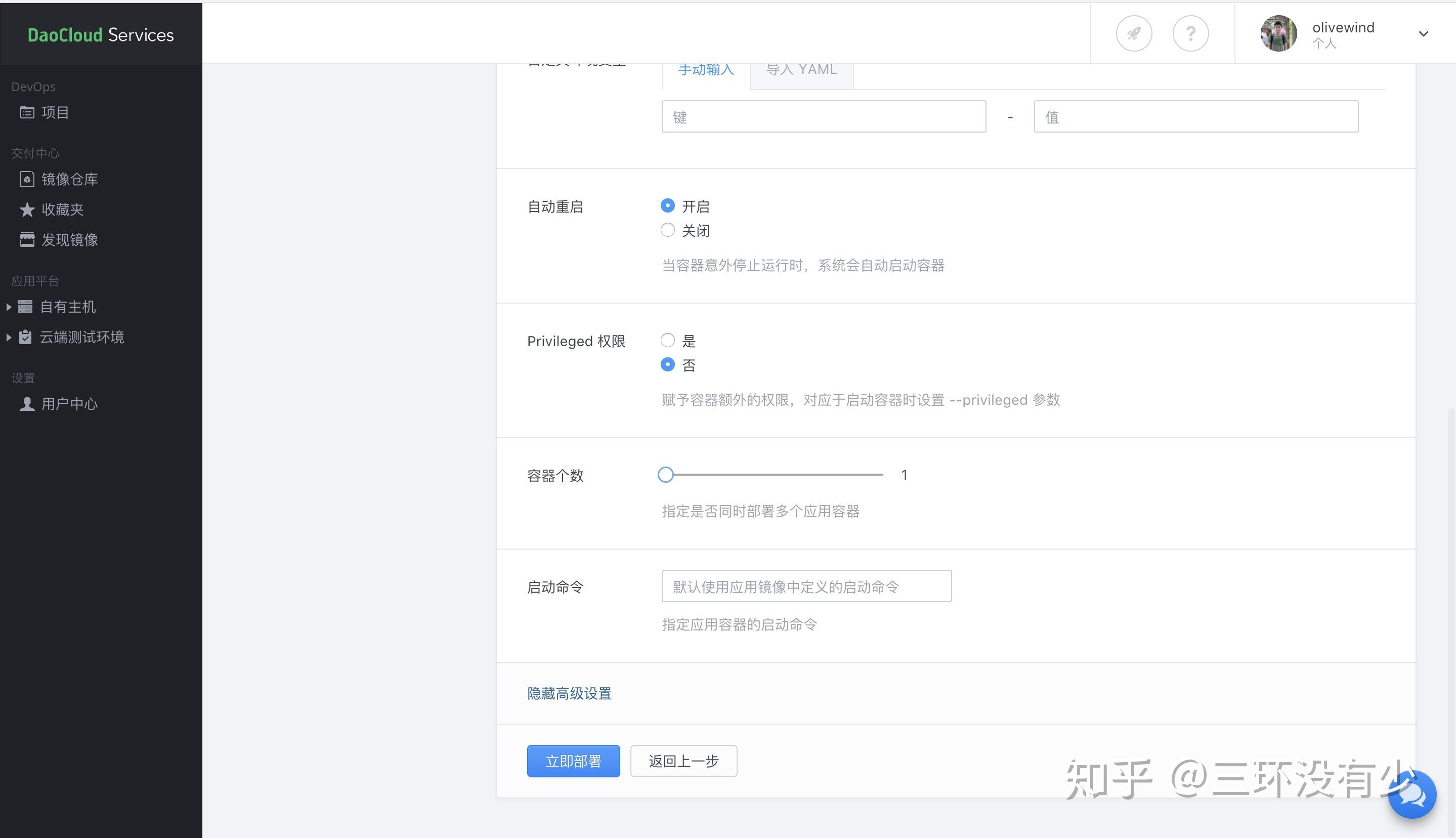
Task: Expand the 自有主机 tree arrow
Action: 9,307
